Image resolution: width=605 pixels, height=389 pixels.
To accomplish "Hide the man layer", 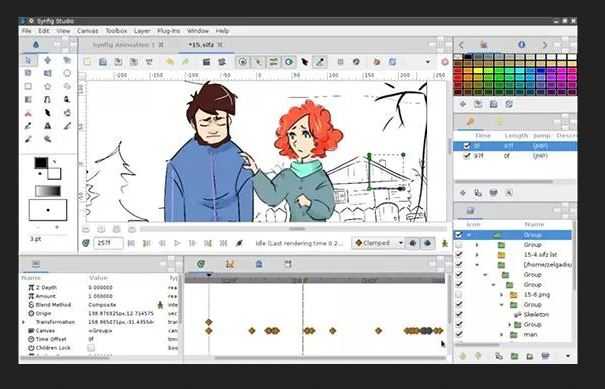I will [459, 334].
